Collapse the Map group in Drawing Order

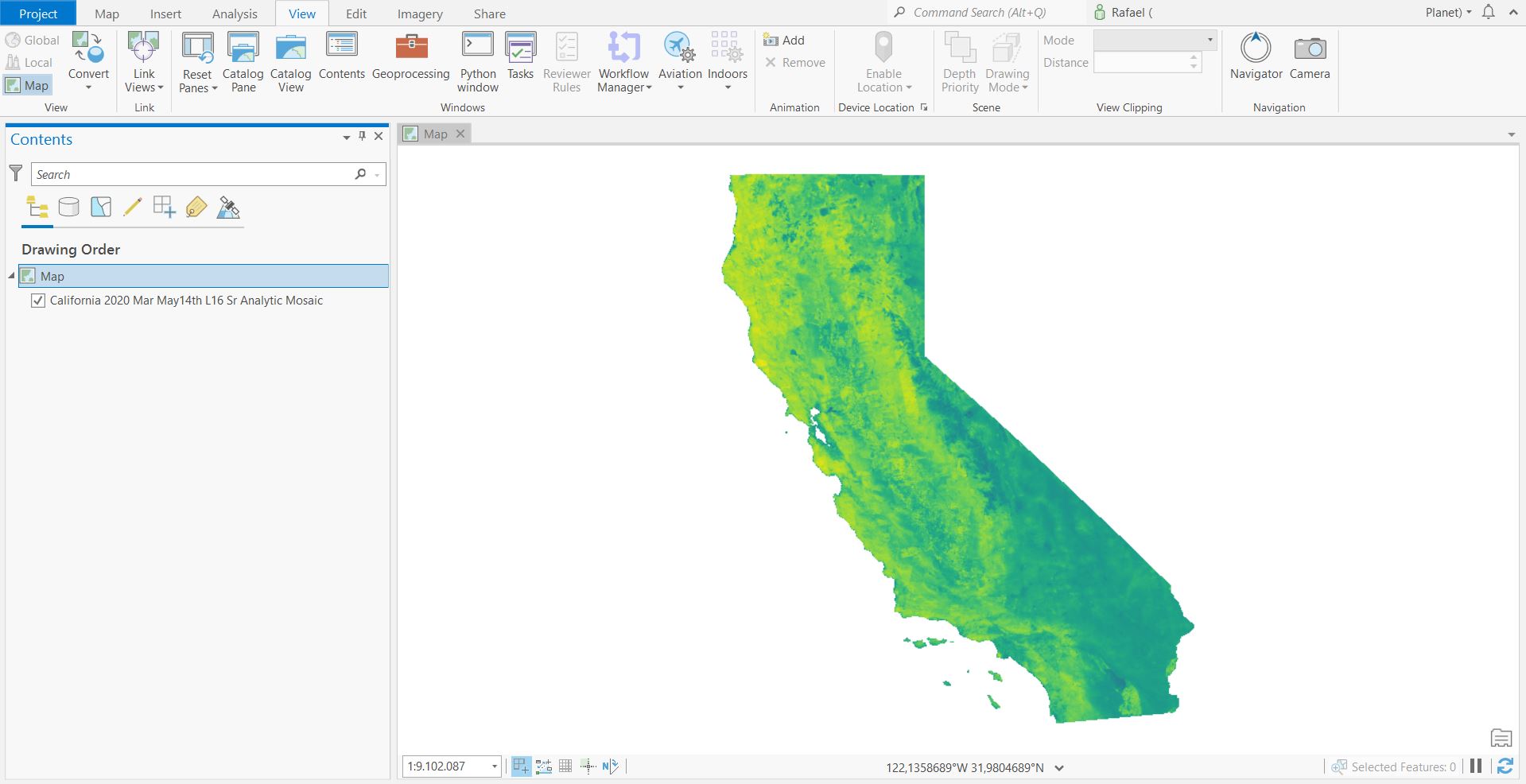point(10,277)
